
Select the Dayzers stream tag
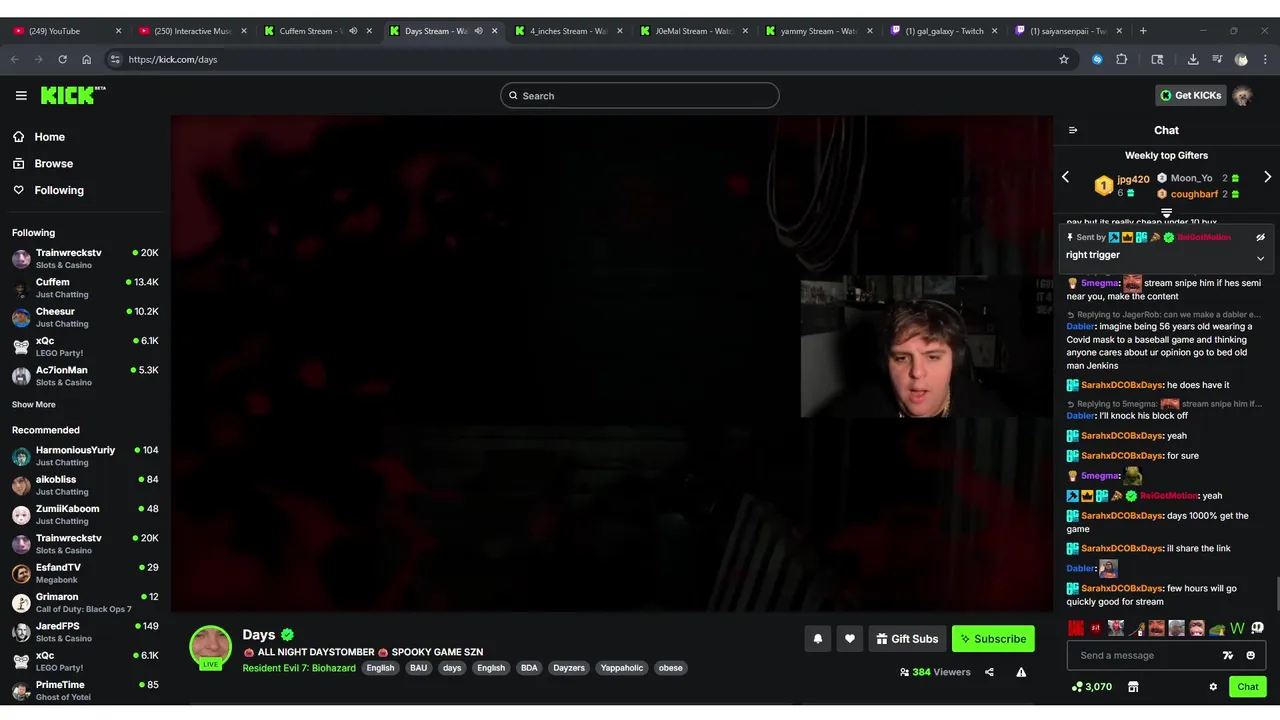(x=569, y=668)
